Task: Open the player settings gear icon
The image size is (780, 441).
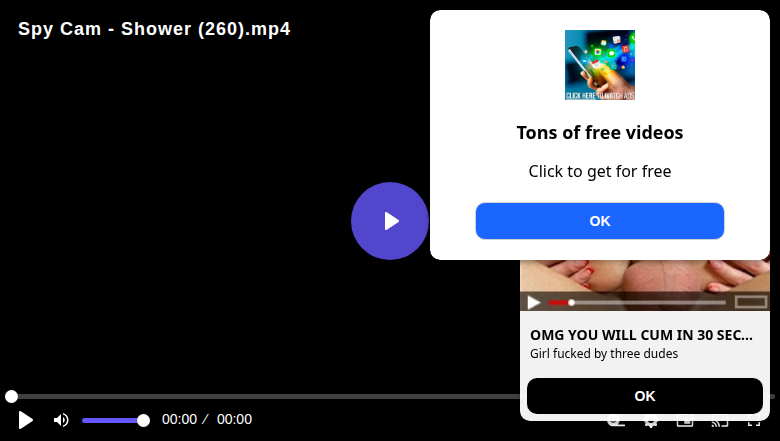Action: (x=651, y=423)
